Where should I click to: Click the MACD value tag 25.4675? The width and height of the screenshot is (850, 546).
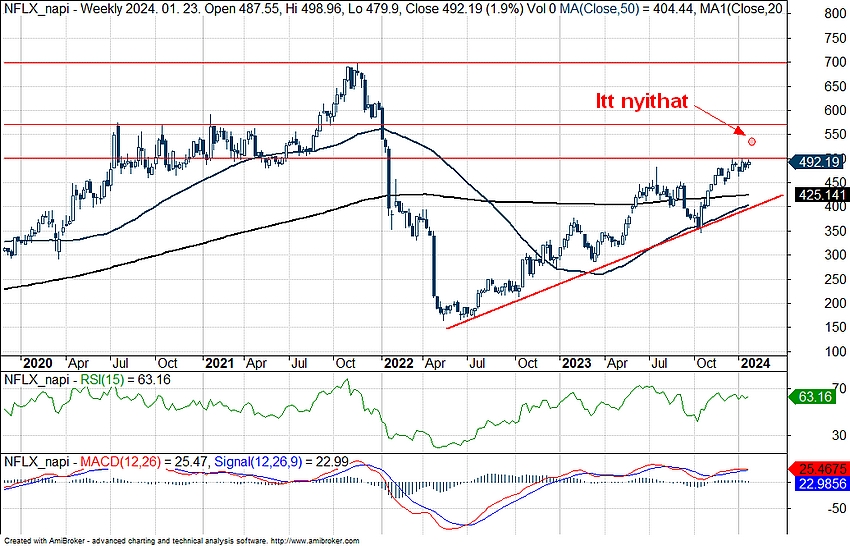pos(818,469)
